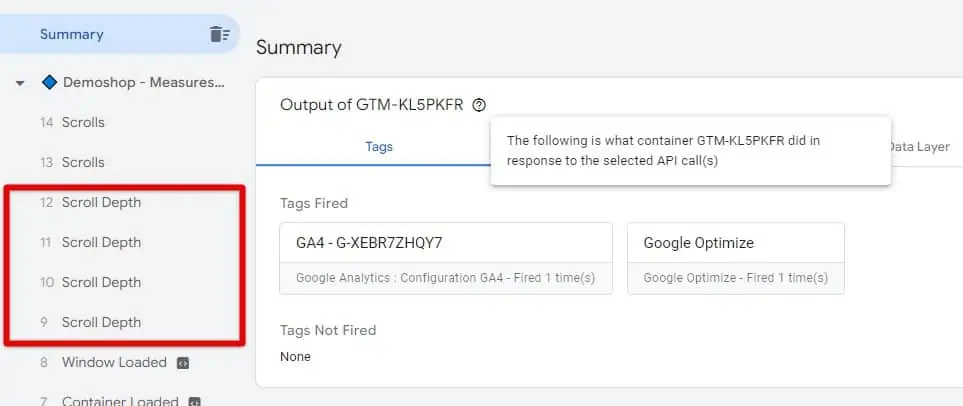Screen dimensions: 963x406
Task: Click the code icon next to Window Loaded
Action: [182, 362]
